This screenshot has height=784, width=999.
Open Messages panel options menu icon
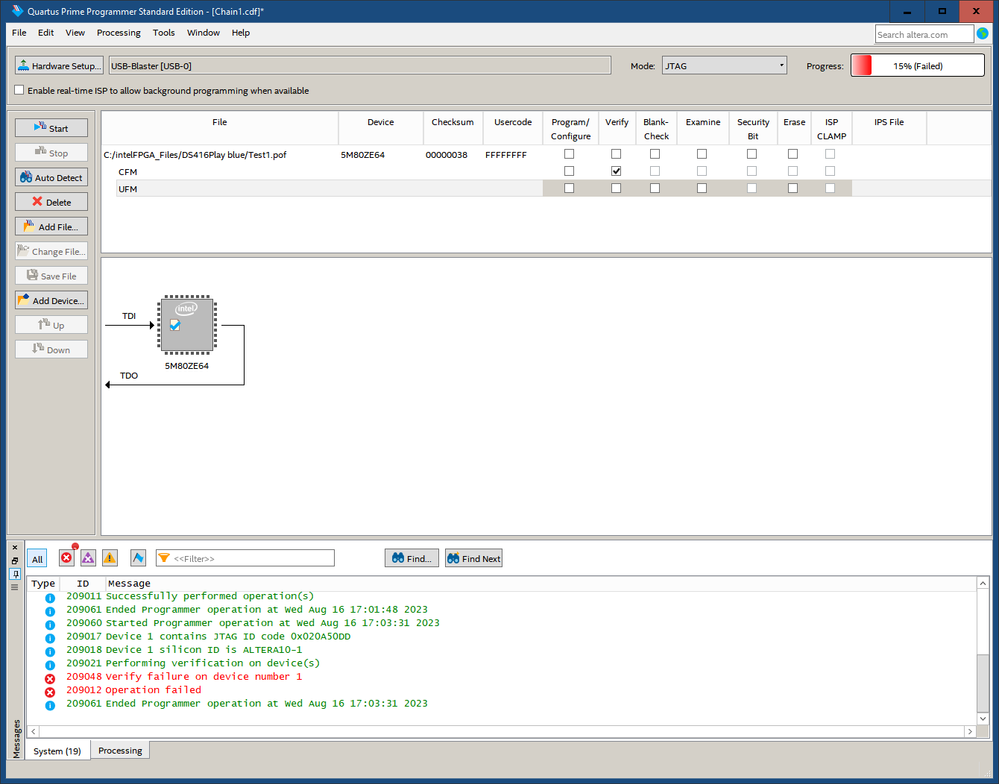(15, 587)
